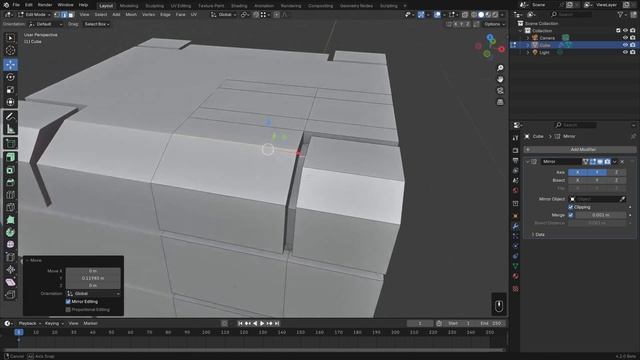The height and width of the screenshot is (360, 640).
Task: Open the Global transform orientation dropdown
Action: (224, 15)
